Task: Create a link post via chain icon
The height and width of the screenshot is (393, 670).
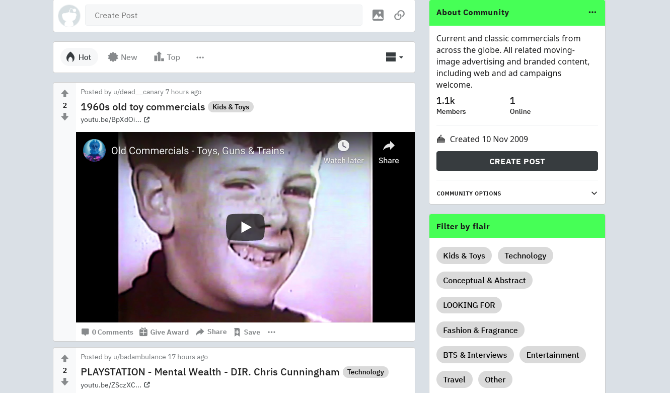Action: pos(399,15)
